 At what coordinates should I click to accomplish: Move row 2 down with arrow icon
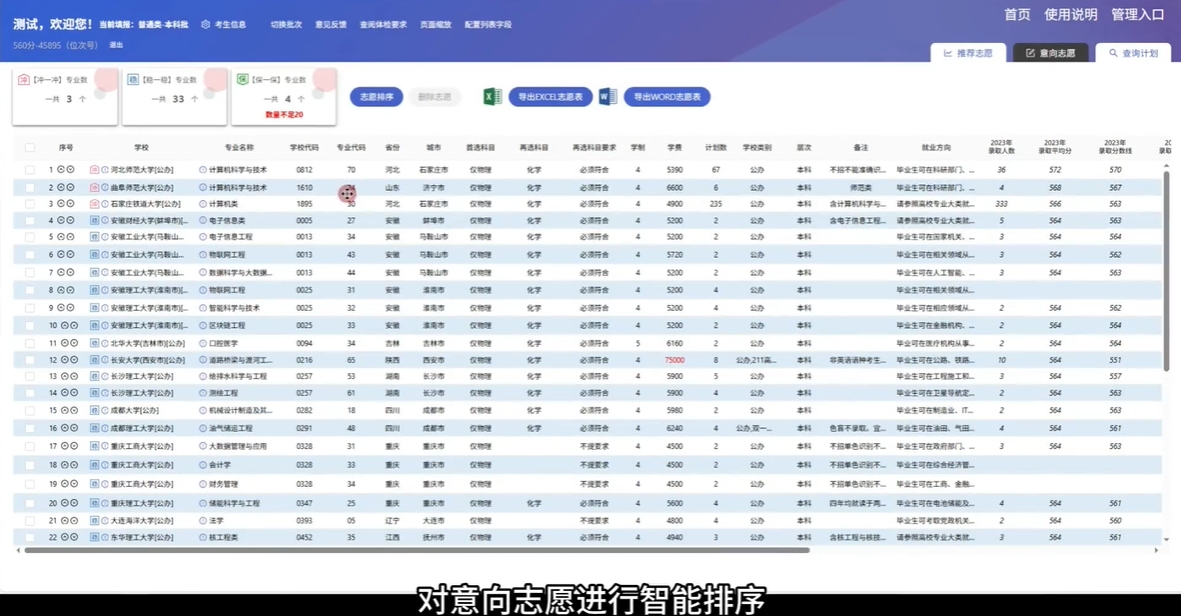coord(71,187)
